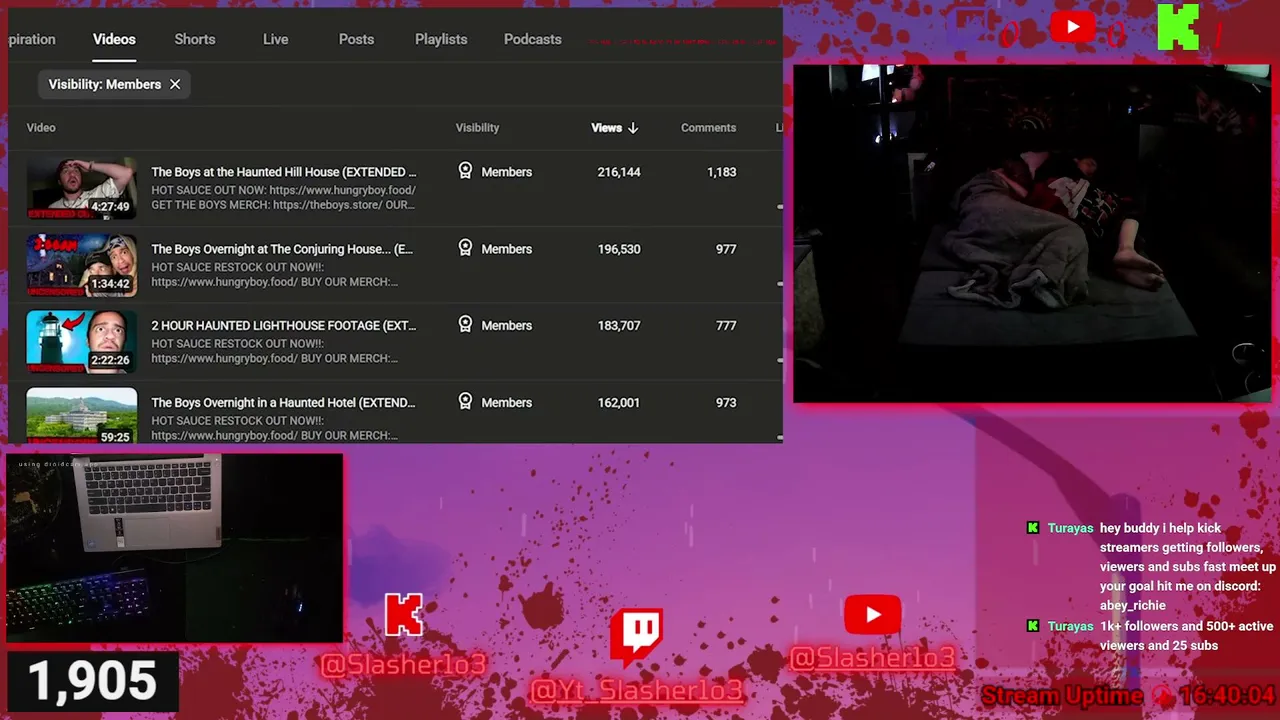Click the 973 comments count
1280x720 pixels.
[726, 402]
